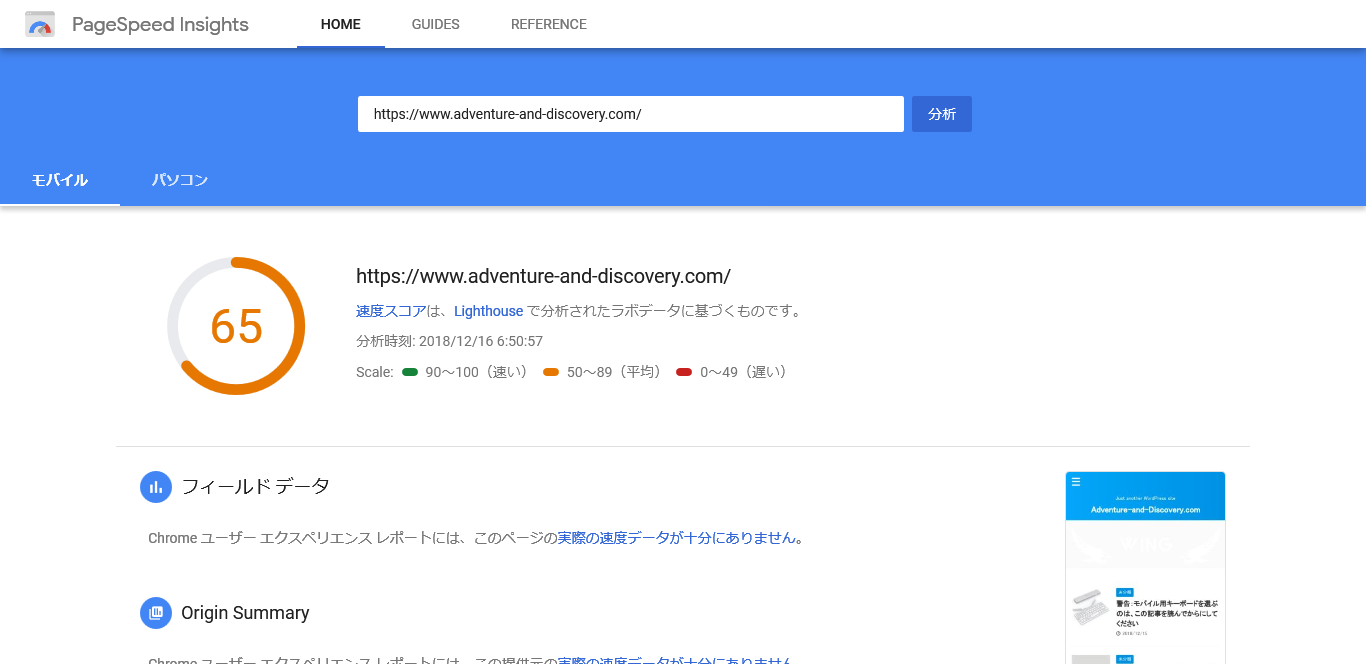
Task: Click the analyzed URL heading text
Action: pyautogui.click(x=543, y=276)
